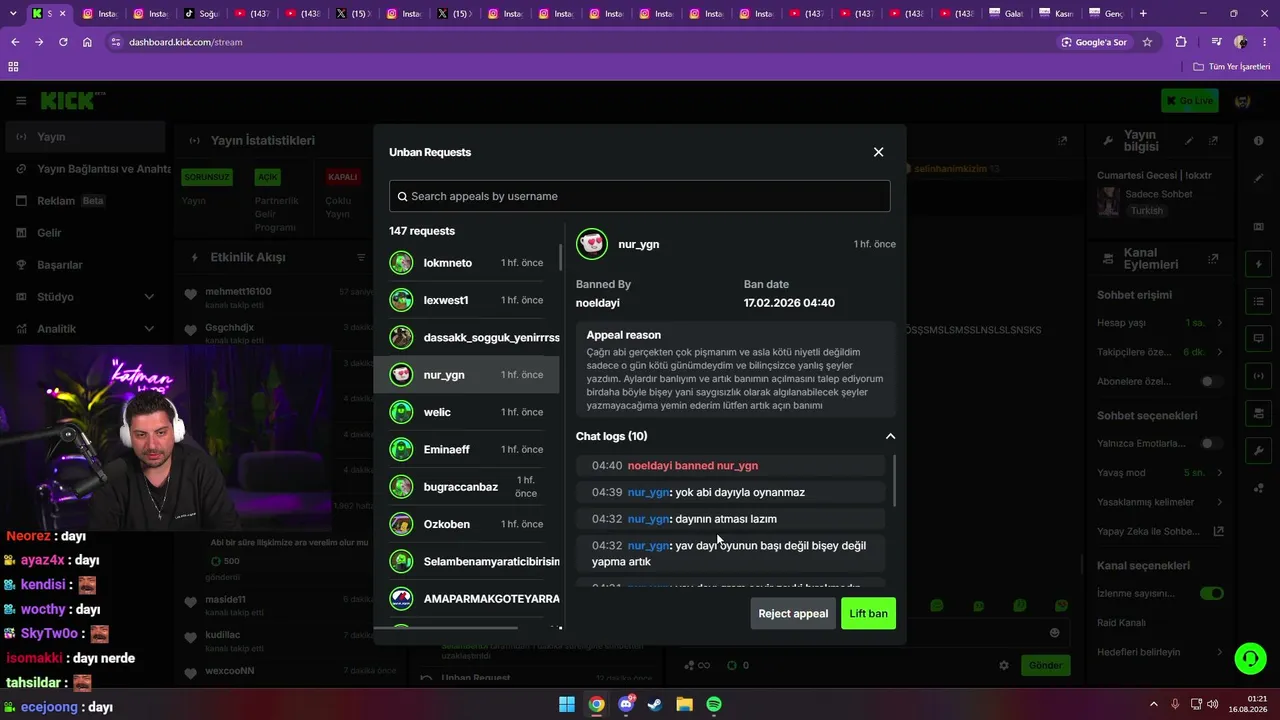Screen dimensions: 1280x720
Task: Select bugraccanbaz unban request
Action: click(466, 487)
